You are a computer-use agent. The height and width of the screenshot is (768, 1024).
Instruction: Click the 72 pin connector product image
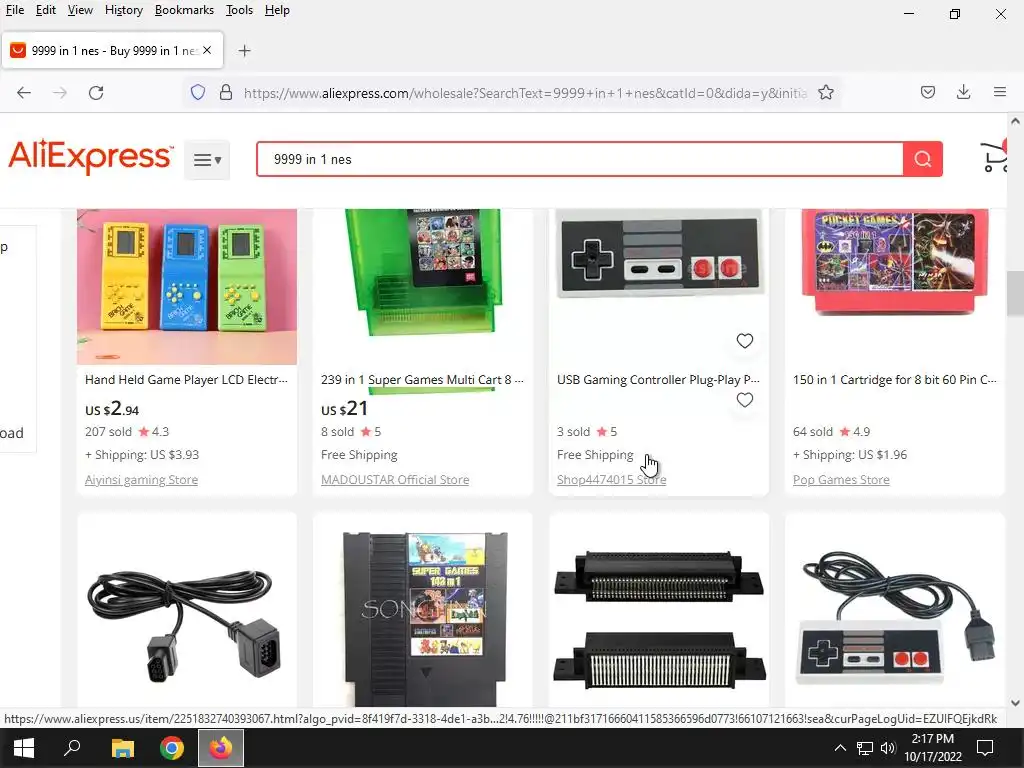(x=659, y=620)
